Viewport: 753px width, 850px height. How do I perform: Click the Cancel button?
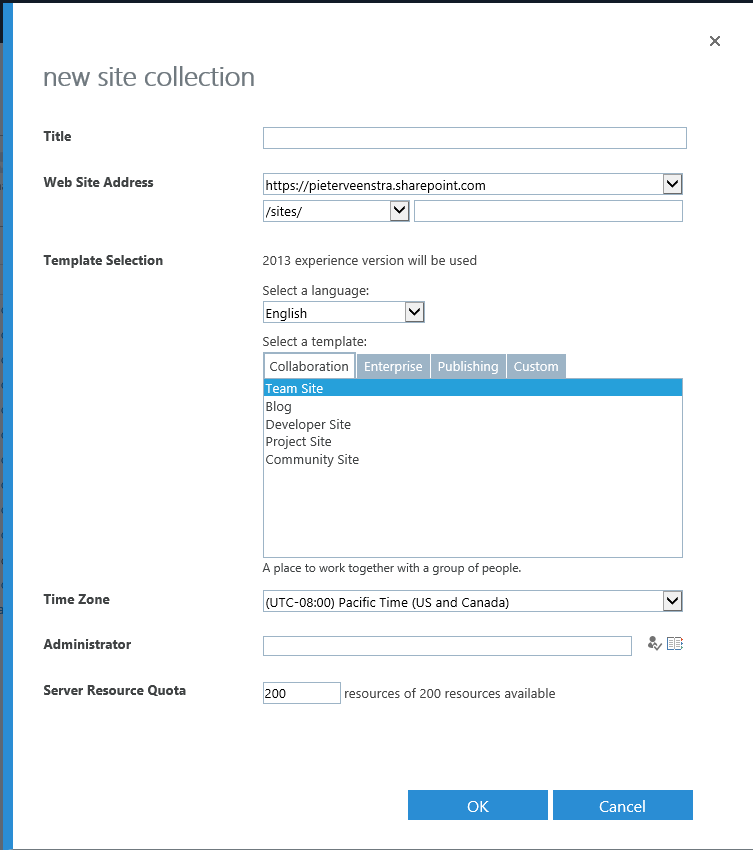[622, 805]
